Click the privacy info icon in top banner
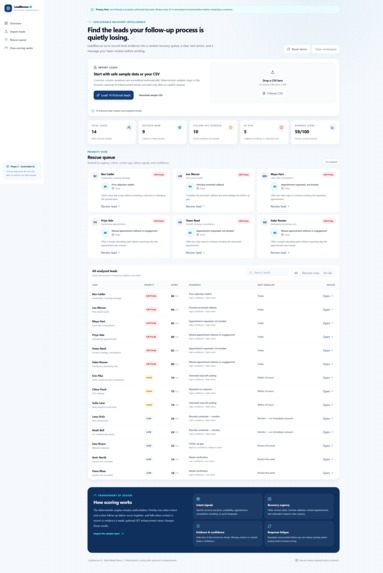Viewport: 383px width, 573px height. 92,10
